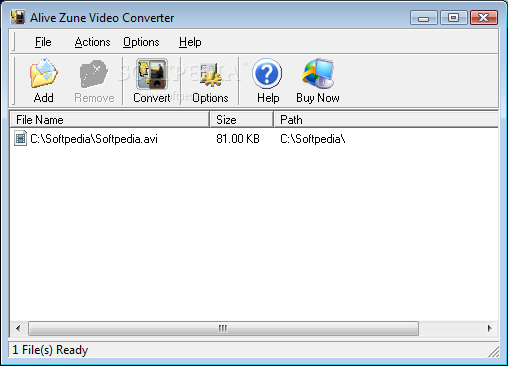Viewport: 508px width, 366px height.
Task: Minimize the Alive Zune Video Converter window
Action: 424,18
